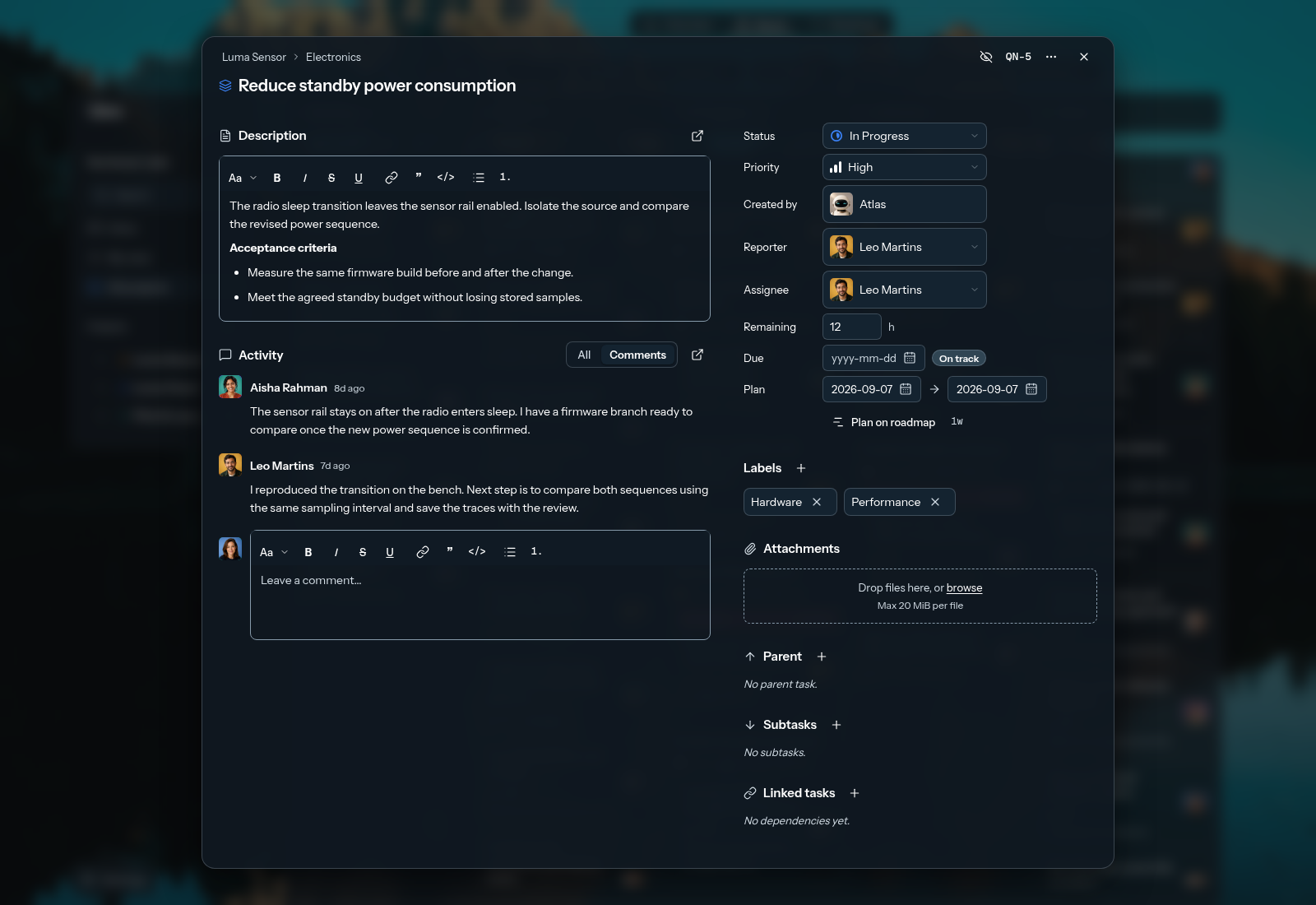Click the Electronics breadcrumb
This screenshot has height=905, width=1316.
click(333, 57)
